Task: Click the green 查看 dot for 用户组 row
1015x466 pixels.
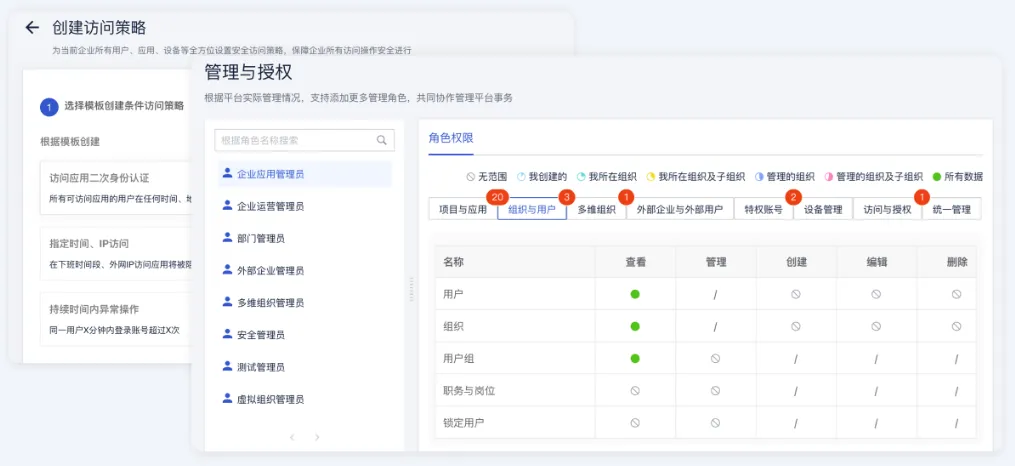Action: pos(635,358)
